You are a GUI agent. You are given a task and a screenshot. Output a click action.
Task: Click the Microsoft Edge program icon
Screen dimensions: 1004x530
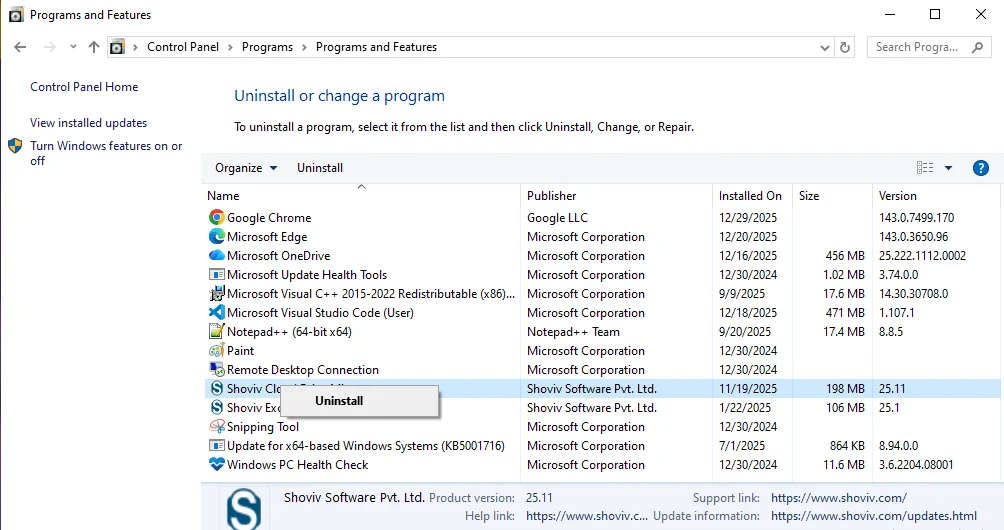point(217,237)
